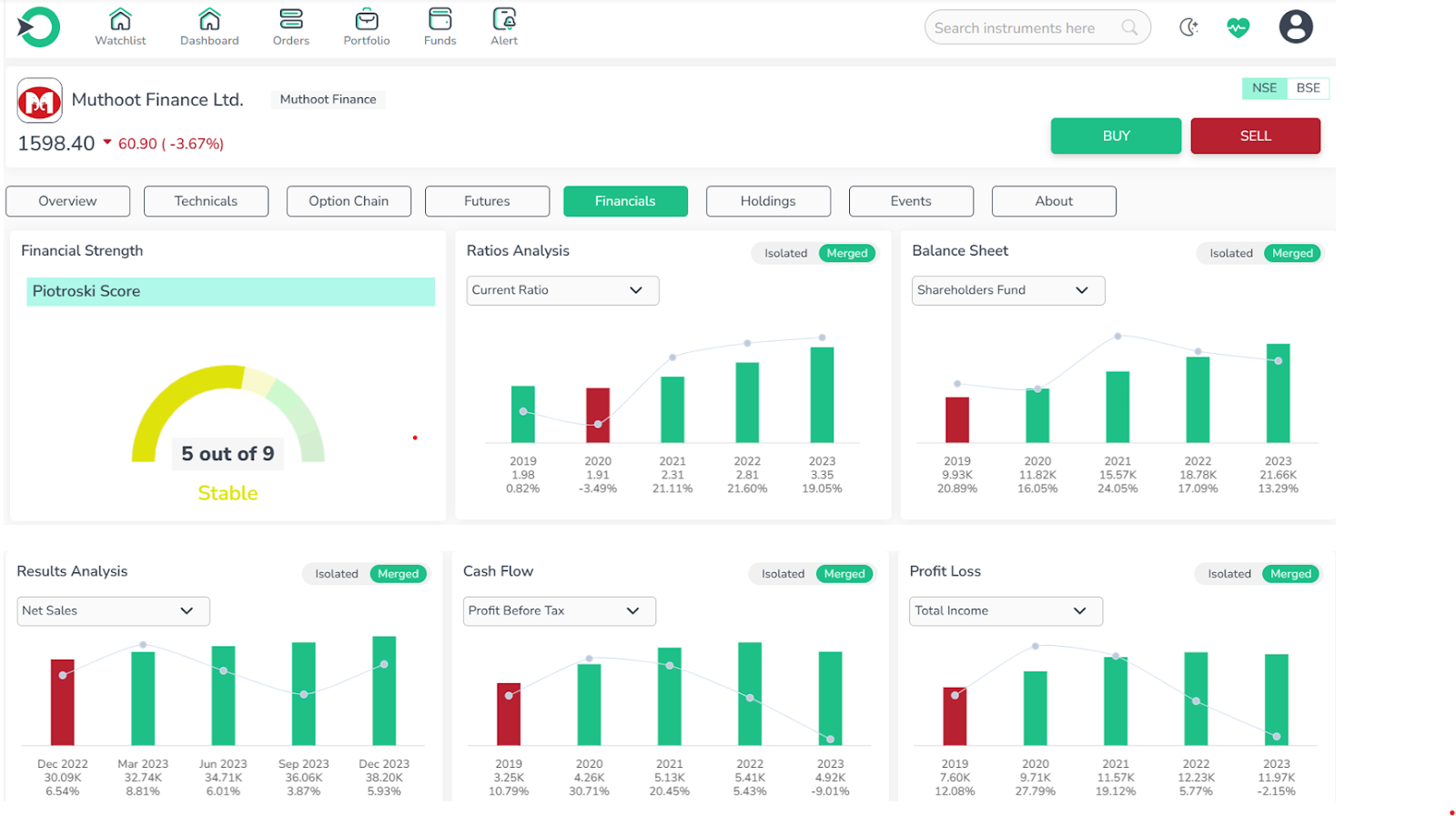Switch exchange to NSE
This screenshot has height=816, width=1456.
click(1264, 88)
